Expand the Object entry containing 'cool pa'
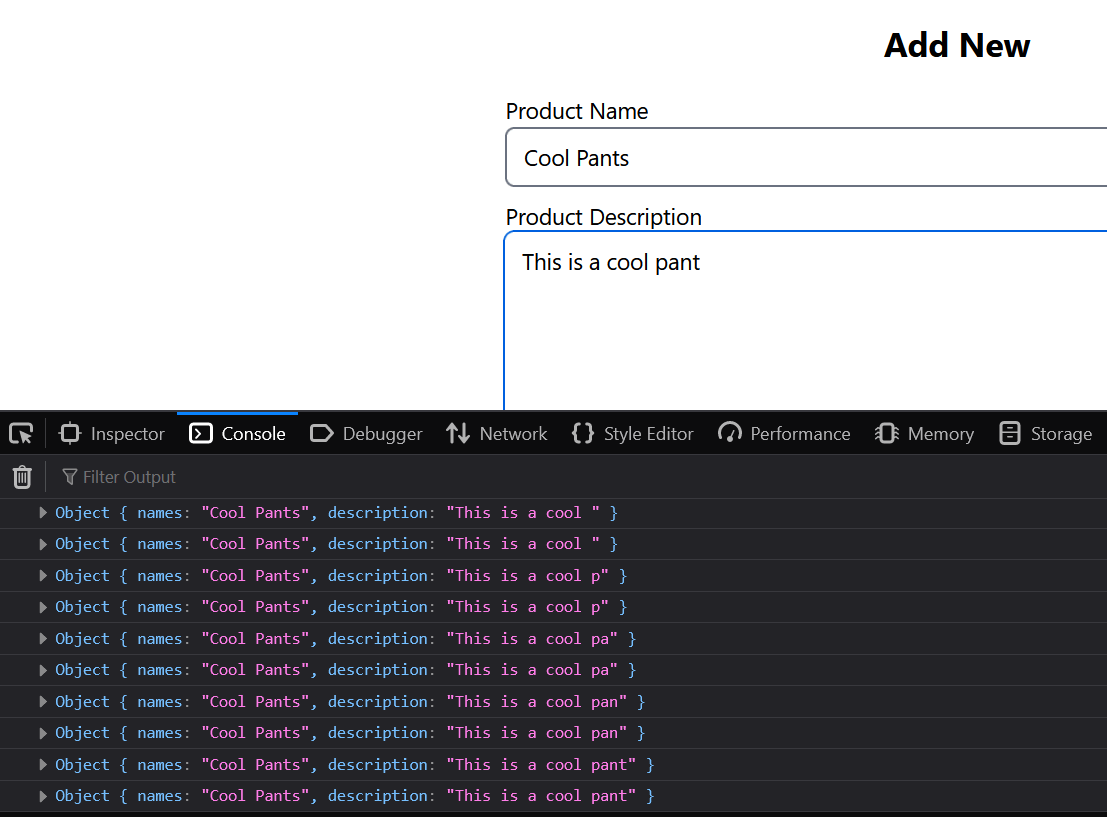Viewport: 1107px width, 817px height. 42,638
